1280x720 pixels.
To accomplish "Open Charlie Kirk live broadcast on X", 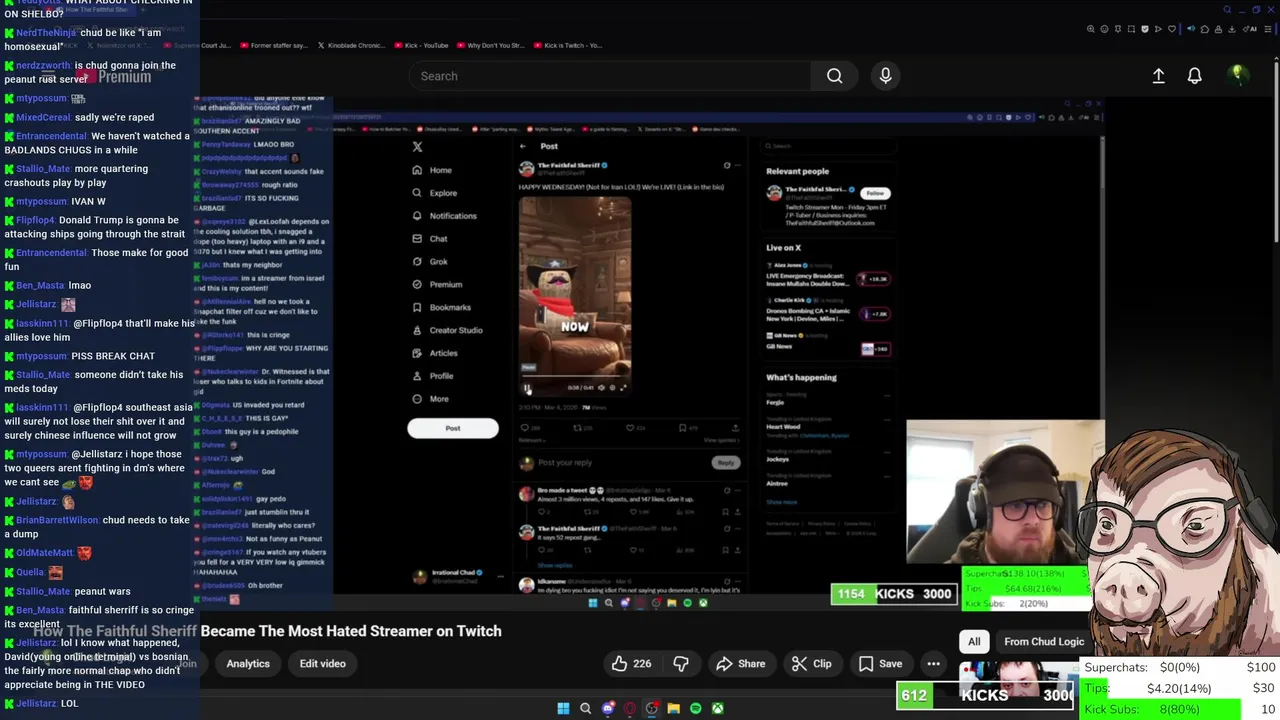I will (828, 314).
